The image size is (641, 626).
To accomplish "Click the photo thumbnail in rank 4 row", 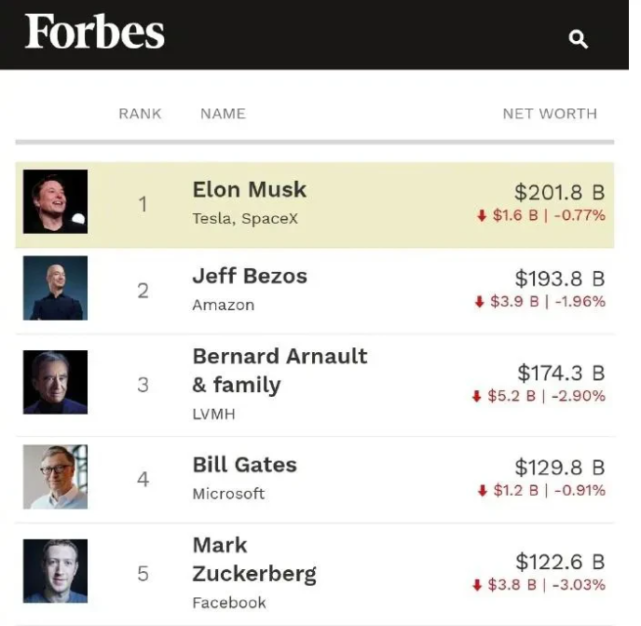I will pyautogui.click(x=56, y=477).
